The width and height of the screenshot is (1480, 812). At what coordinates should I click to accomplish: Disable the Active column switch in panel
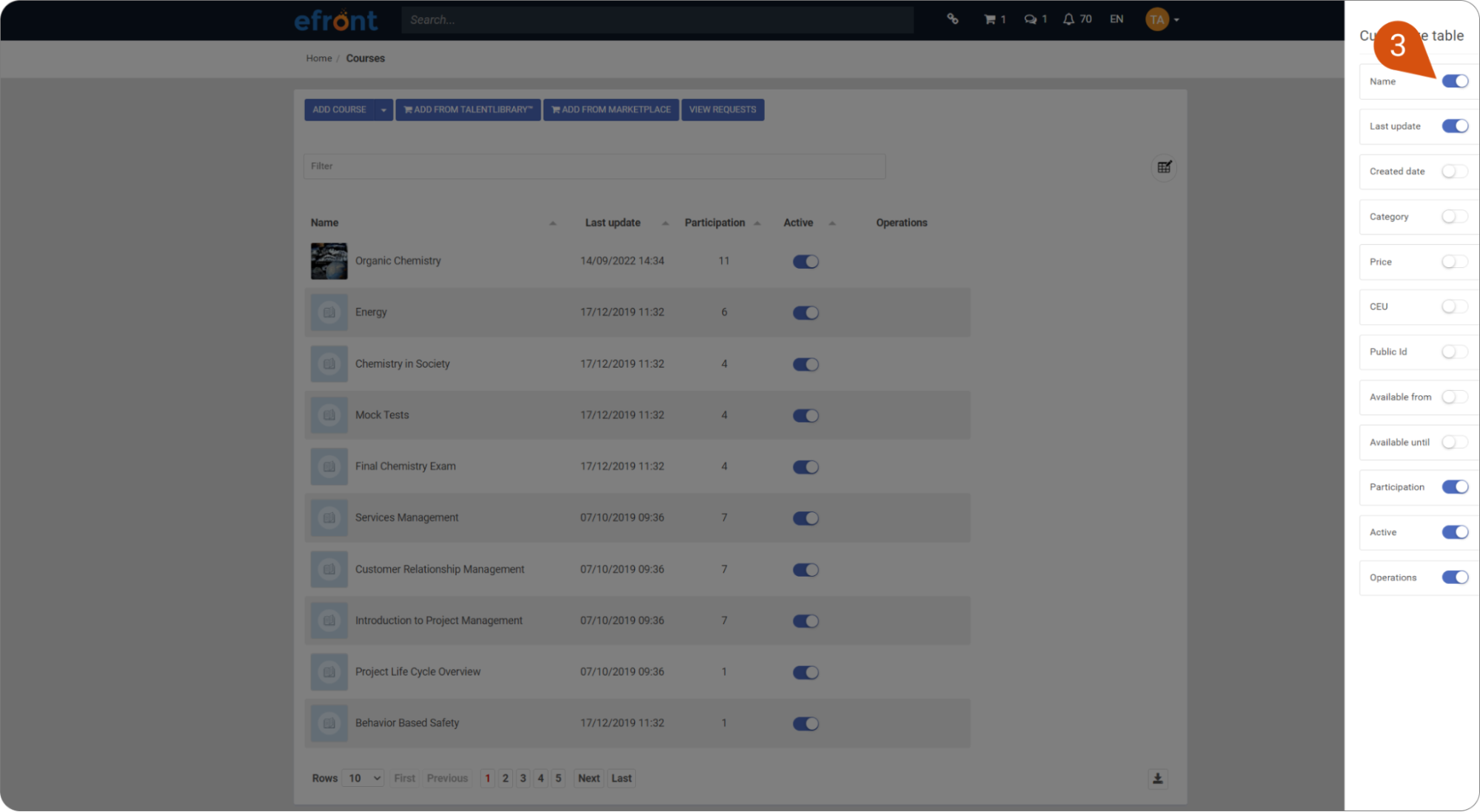coord(1455,532)
